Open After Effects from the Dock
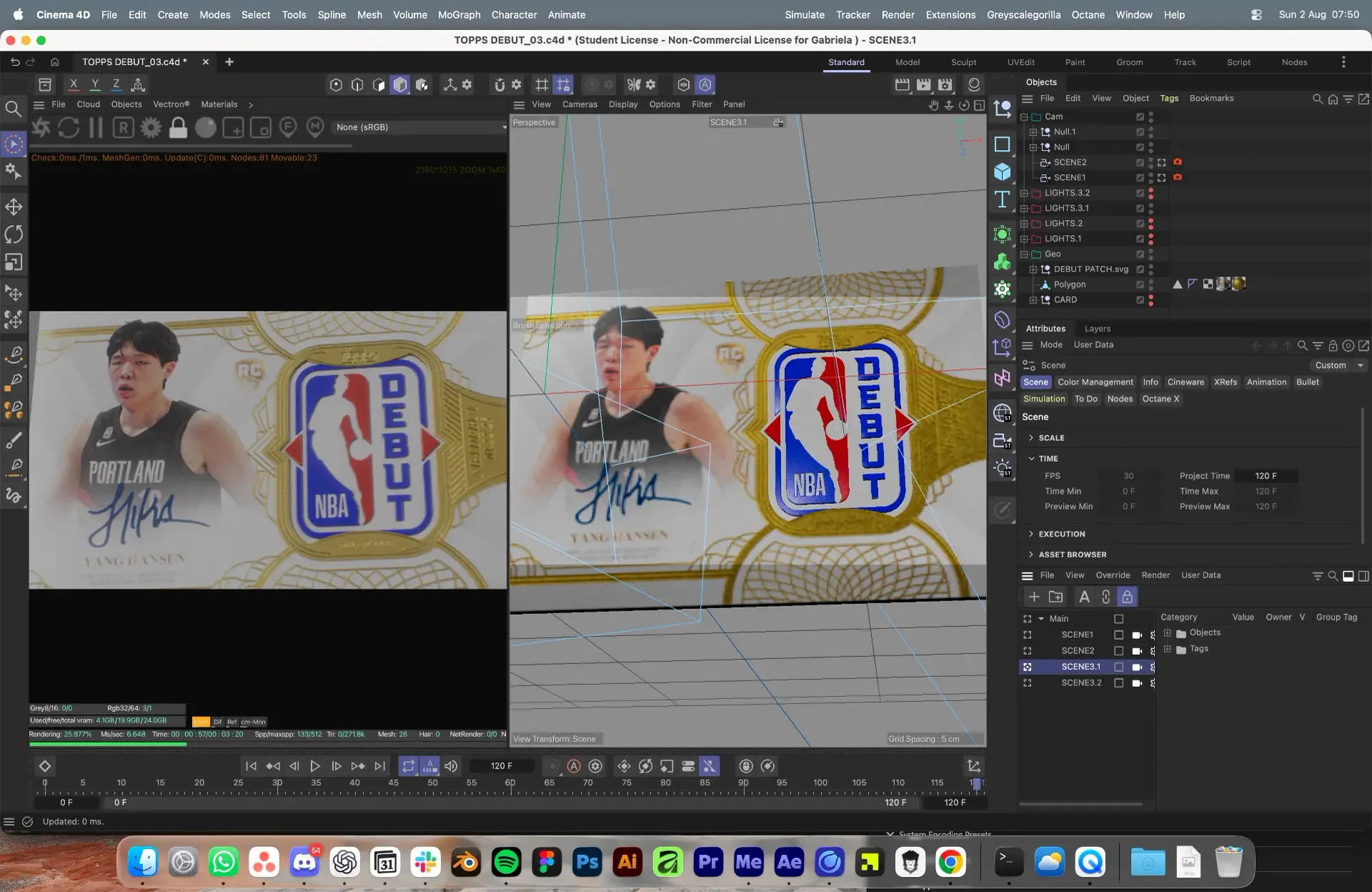Screen dimensions: 1372x892 coord(789,862)
